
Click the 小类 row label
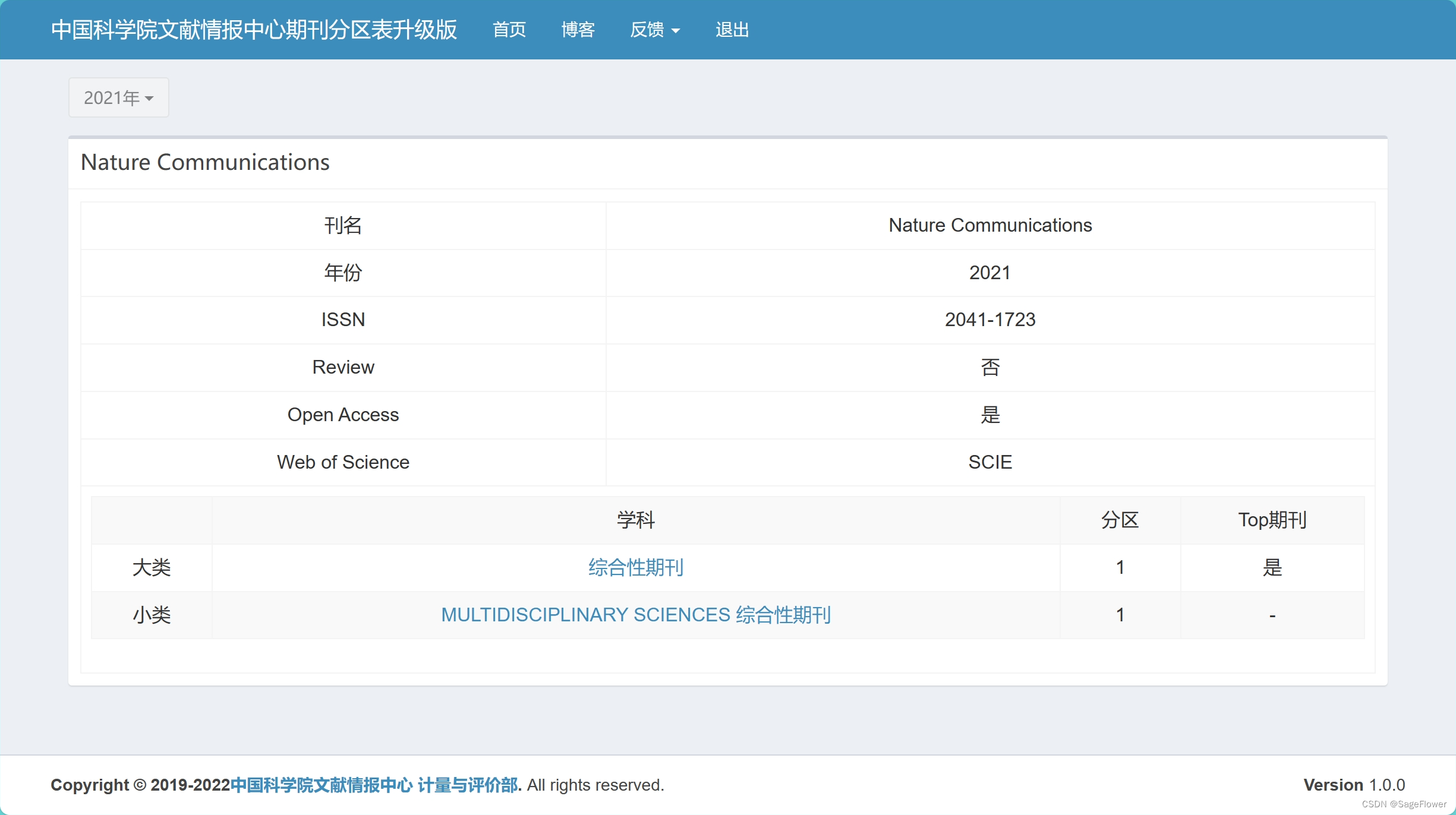(x=152, y=615)
